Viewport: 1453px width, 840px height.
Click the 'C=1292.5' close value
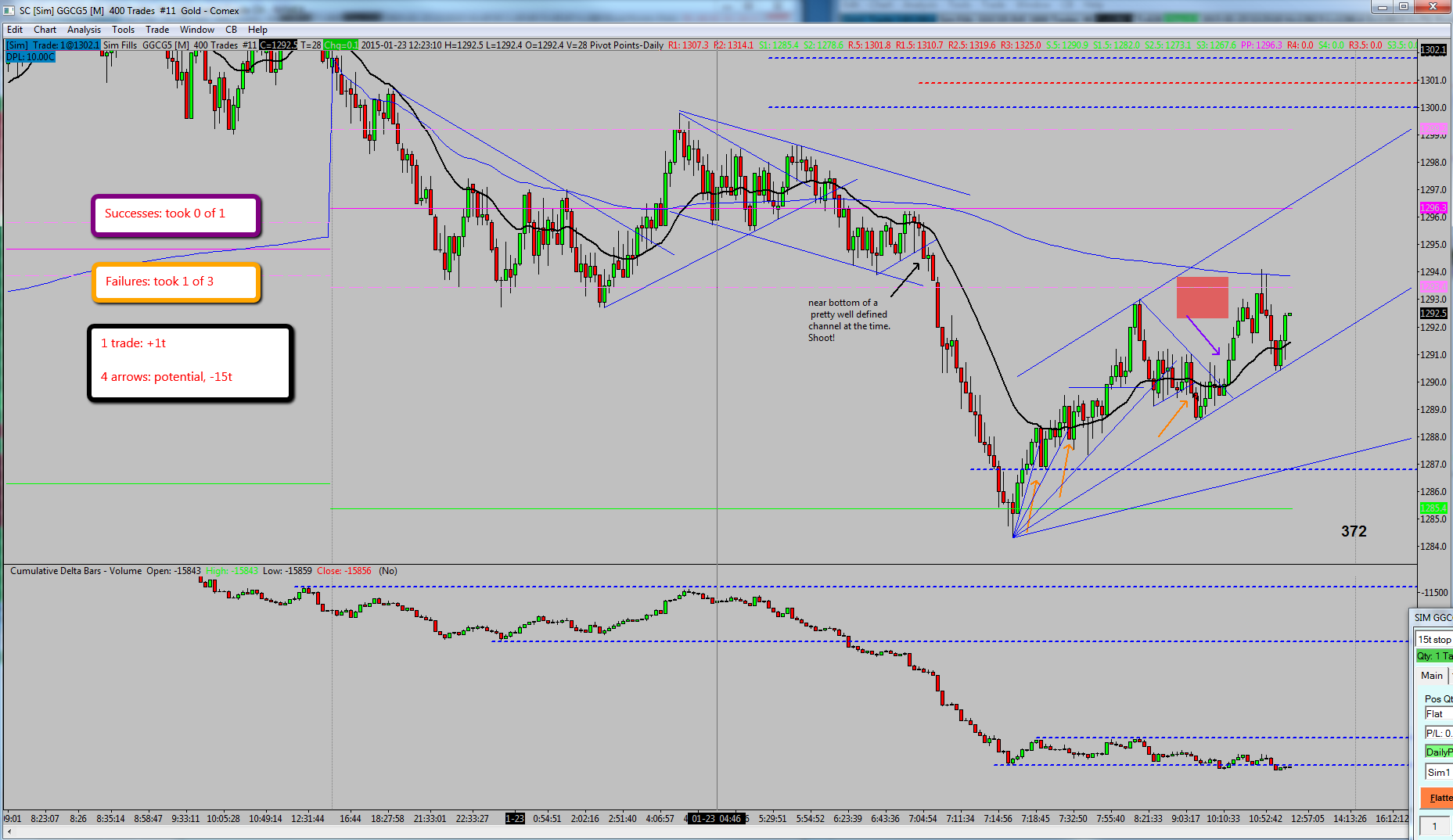279,45
